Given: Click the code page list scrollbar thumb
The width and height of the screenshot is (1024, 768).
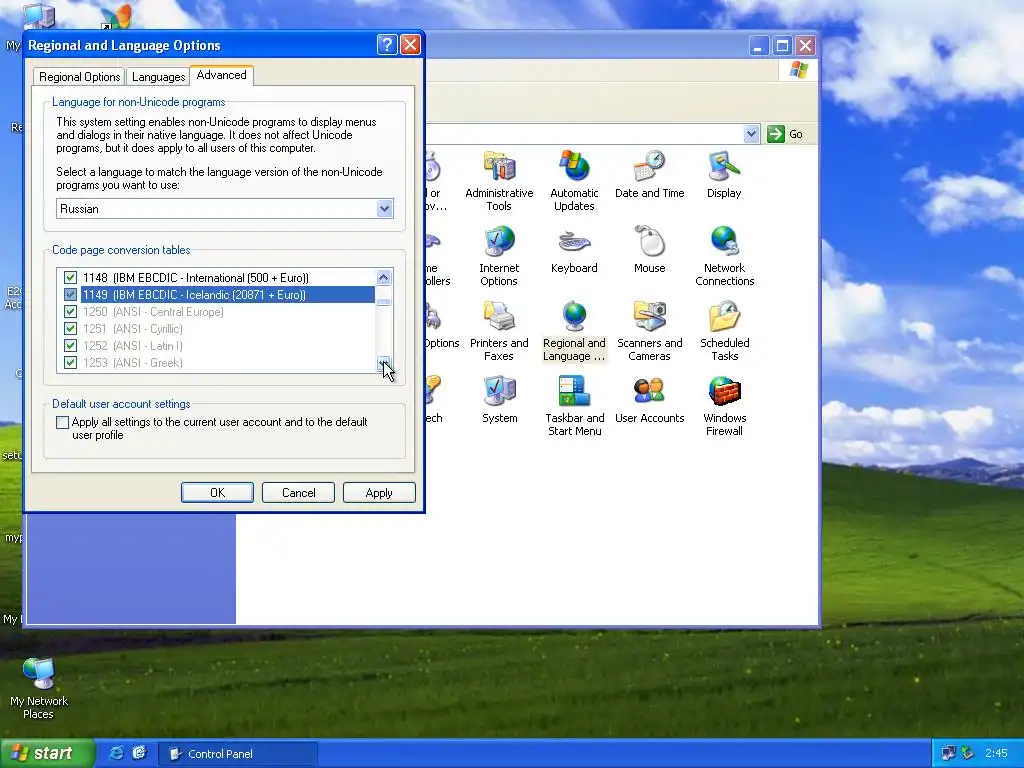Looking at the screenshot, I should (384, 302).
